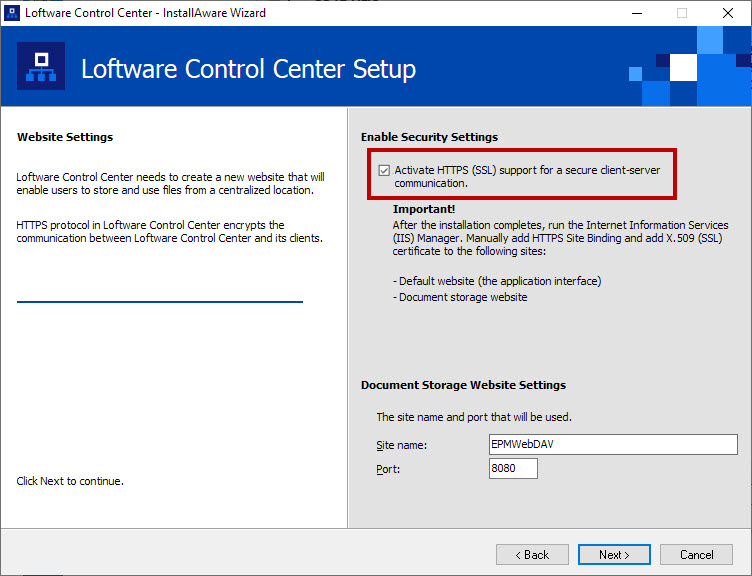752x576 pixels.
Task: Click the 'Document Storage Website Settings' heading
Action: 463,385
